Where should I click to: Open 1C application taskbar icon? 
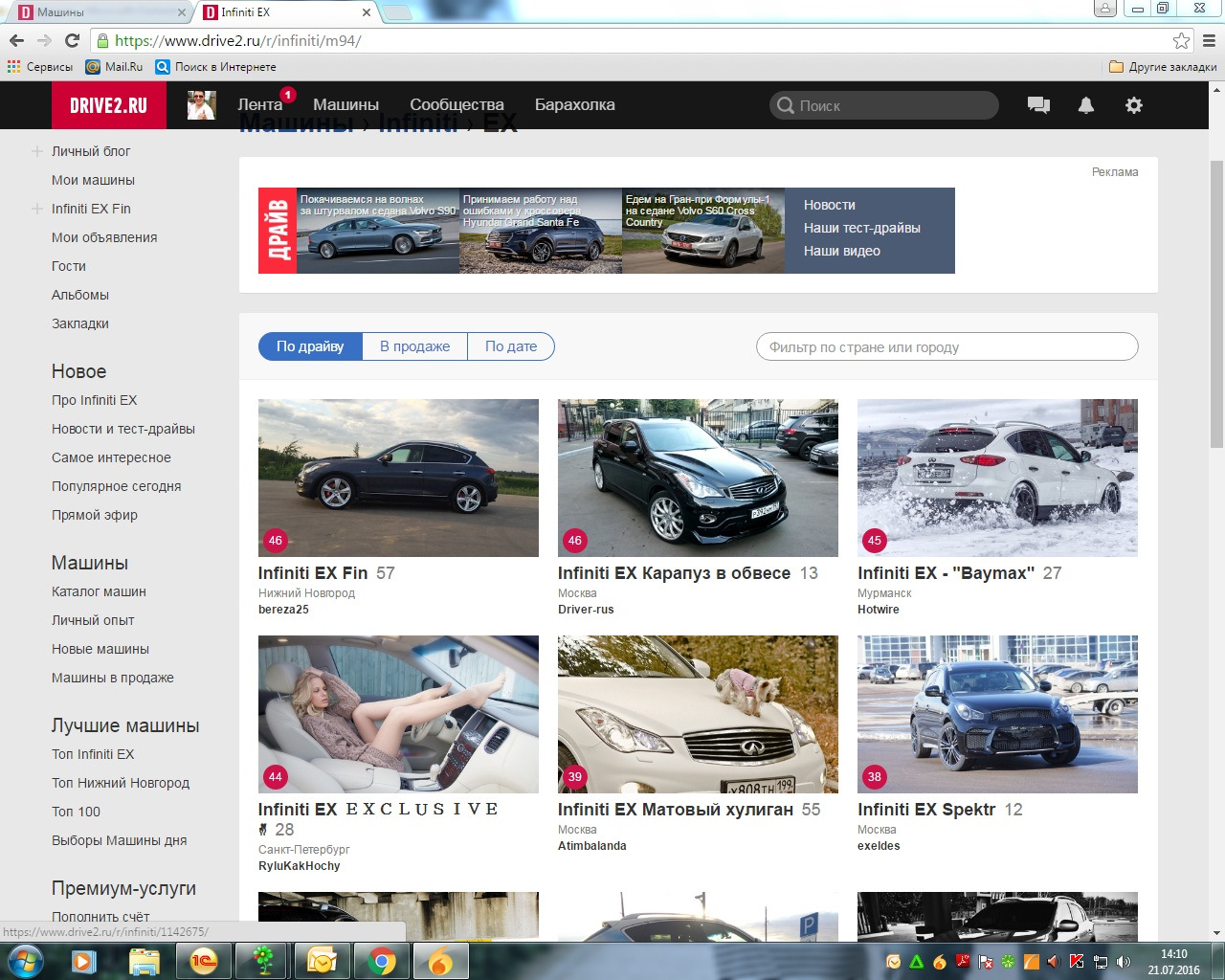(204, 961)
